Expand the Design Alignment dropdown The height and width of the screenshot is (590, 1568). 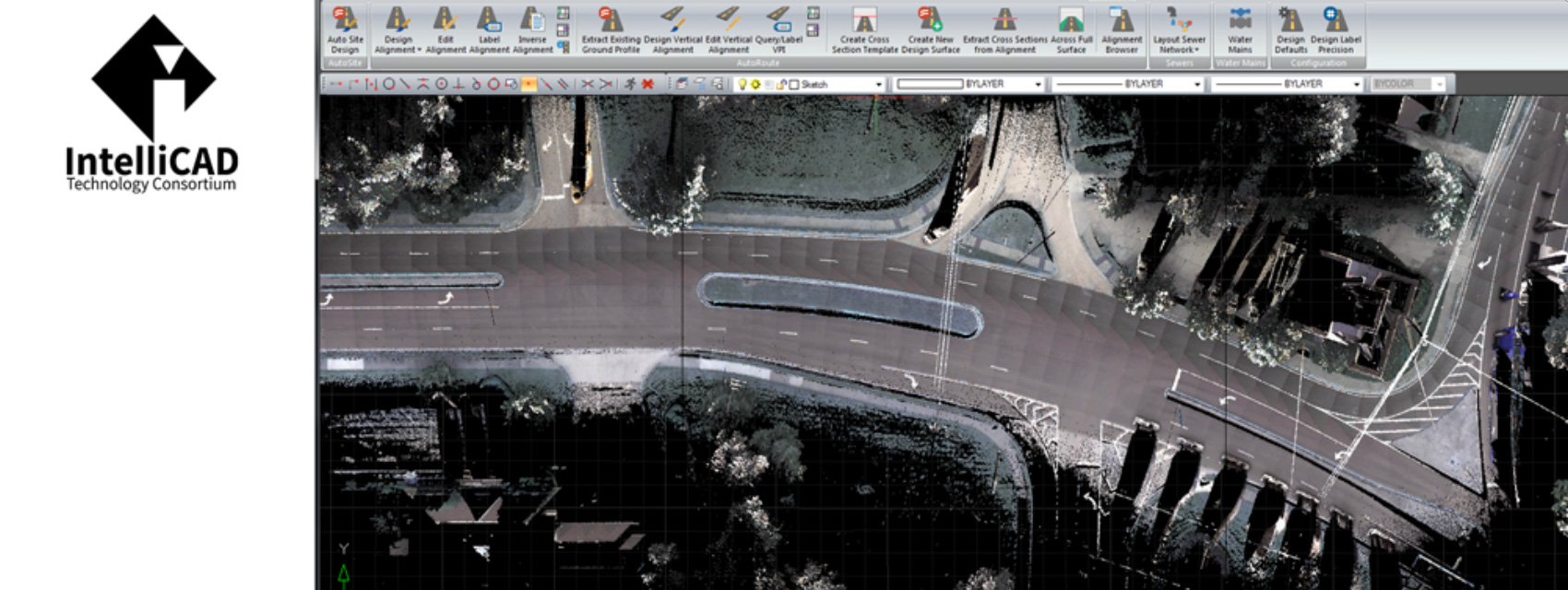(x=419, y=50)
